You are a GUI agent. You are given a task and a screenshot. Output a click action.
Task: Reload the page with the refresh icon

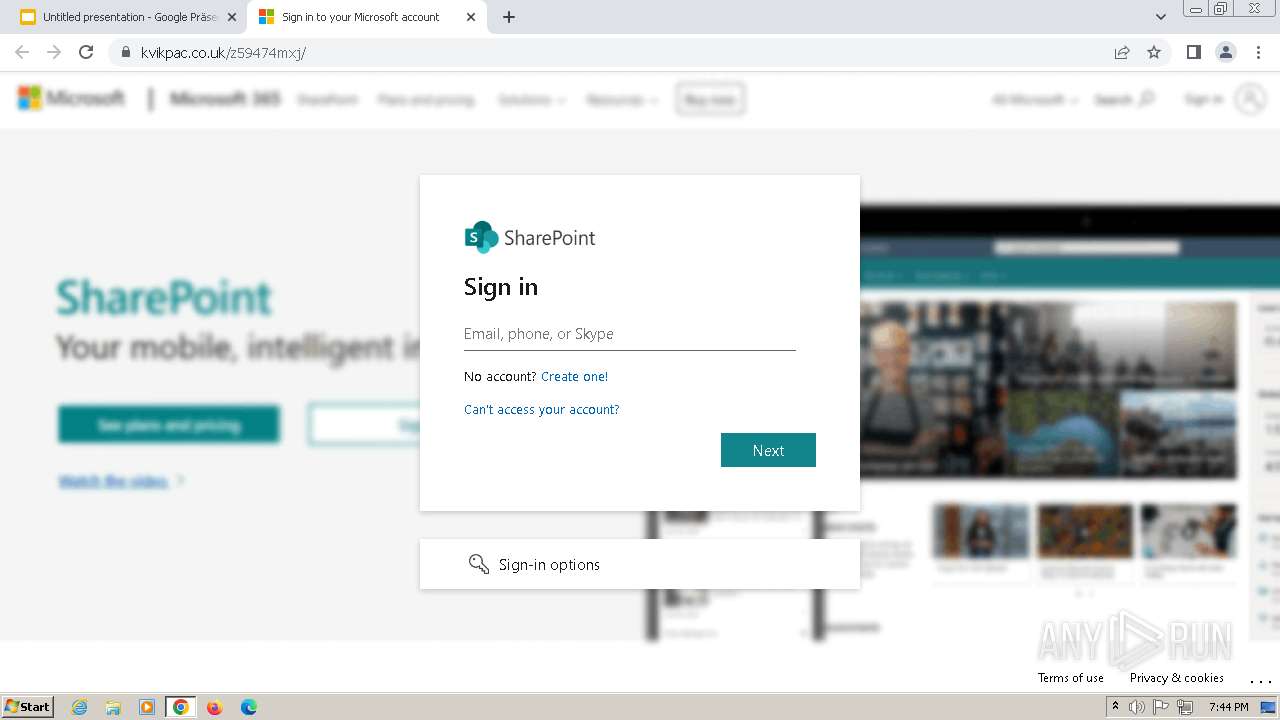point(86,52)
